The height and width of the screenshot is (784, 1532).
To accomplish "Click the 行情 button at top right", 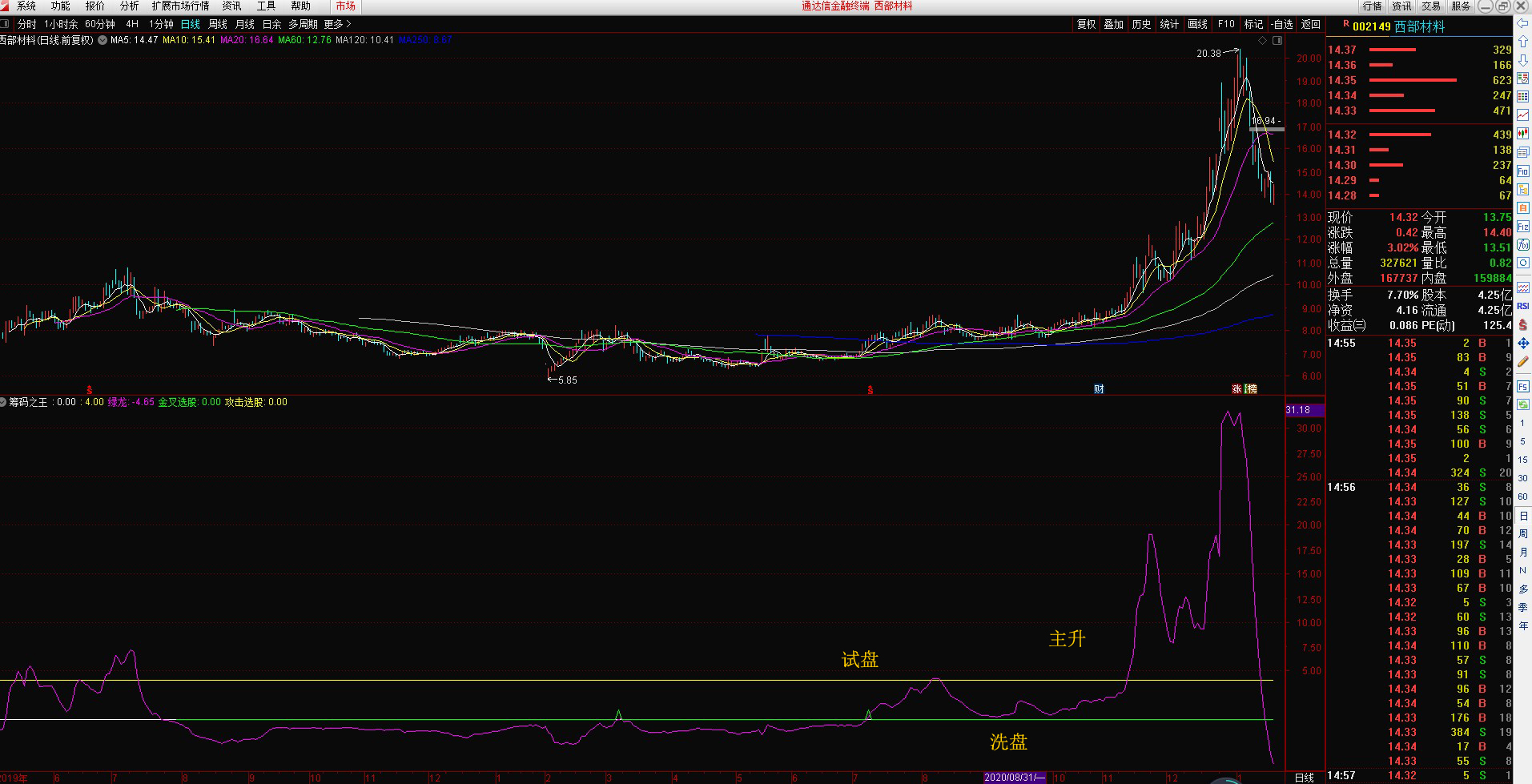I will click(1373, 6).
